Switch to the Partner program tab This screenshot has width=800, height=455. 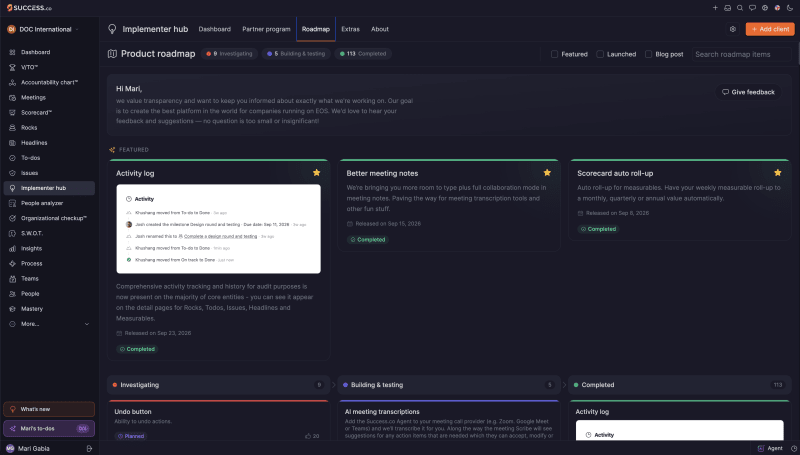click(266, 29)
